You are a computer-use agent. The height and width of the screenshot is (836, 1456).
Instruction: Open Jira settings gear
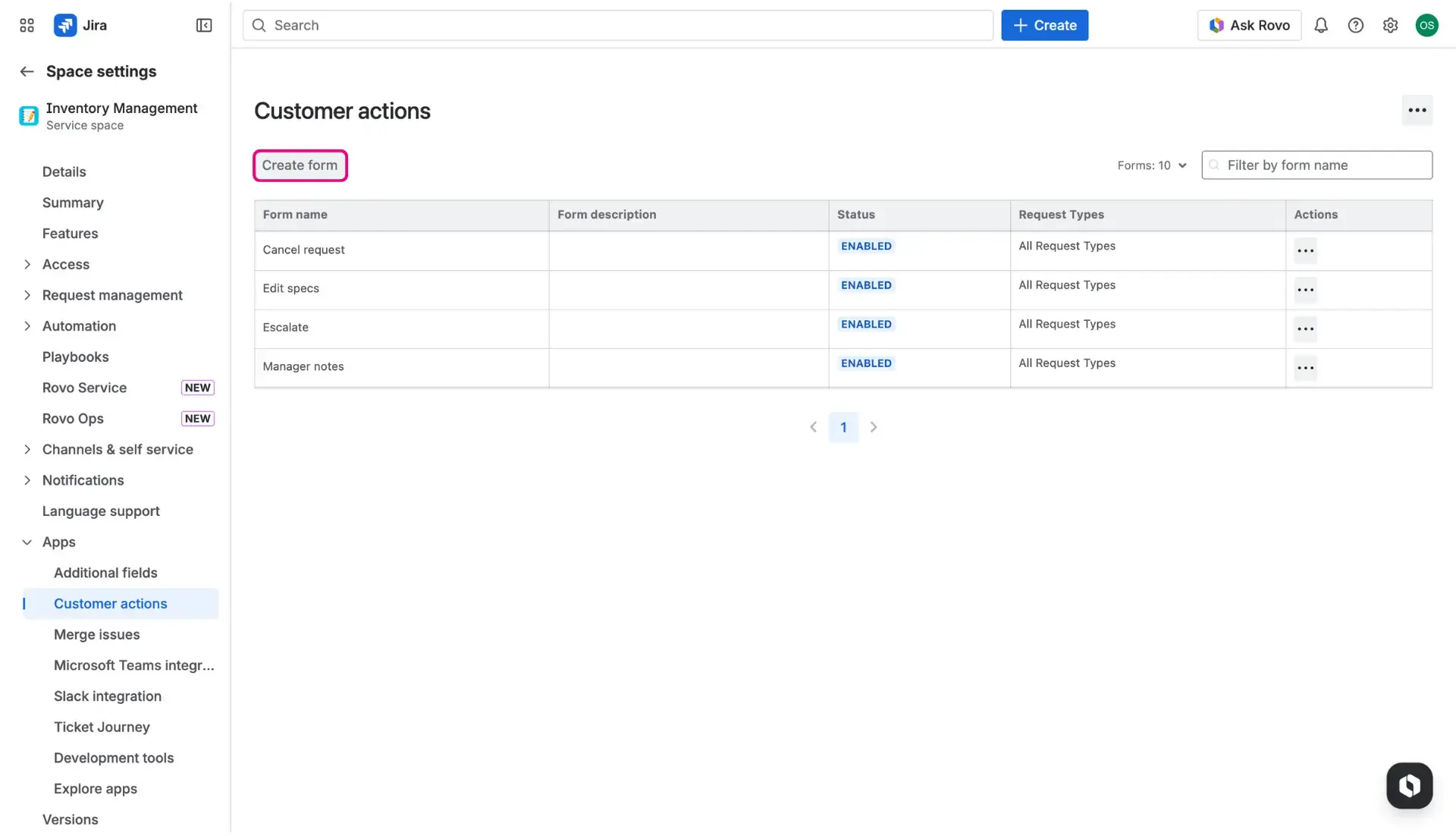(1390, 25)
